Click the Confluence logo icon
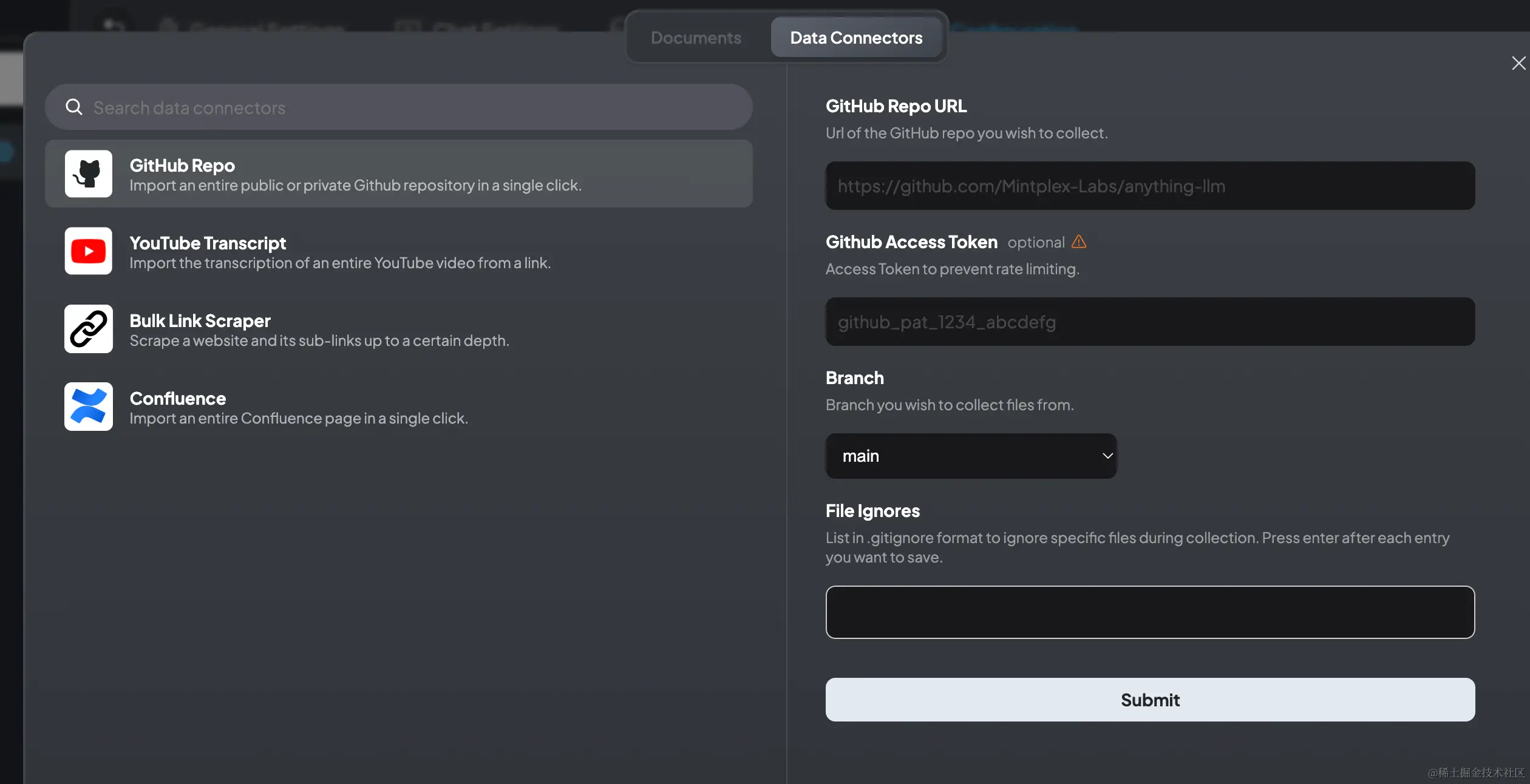 (89, 407)
